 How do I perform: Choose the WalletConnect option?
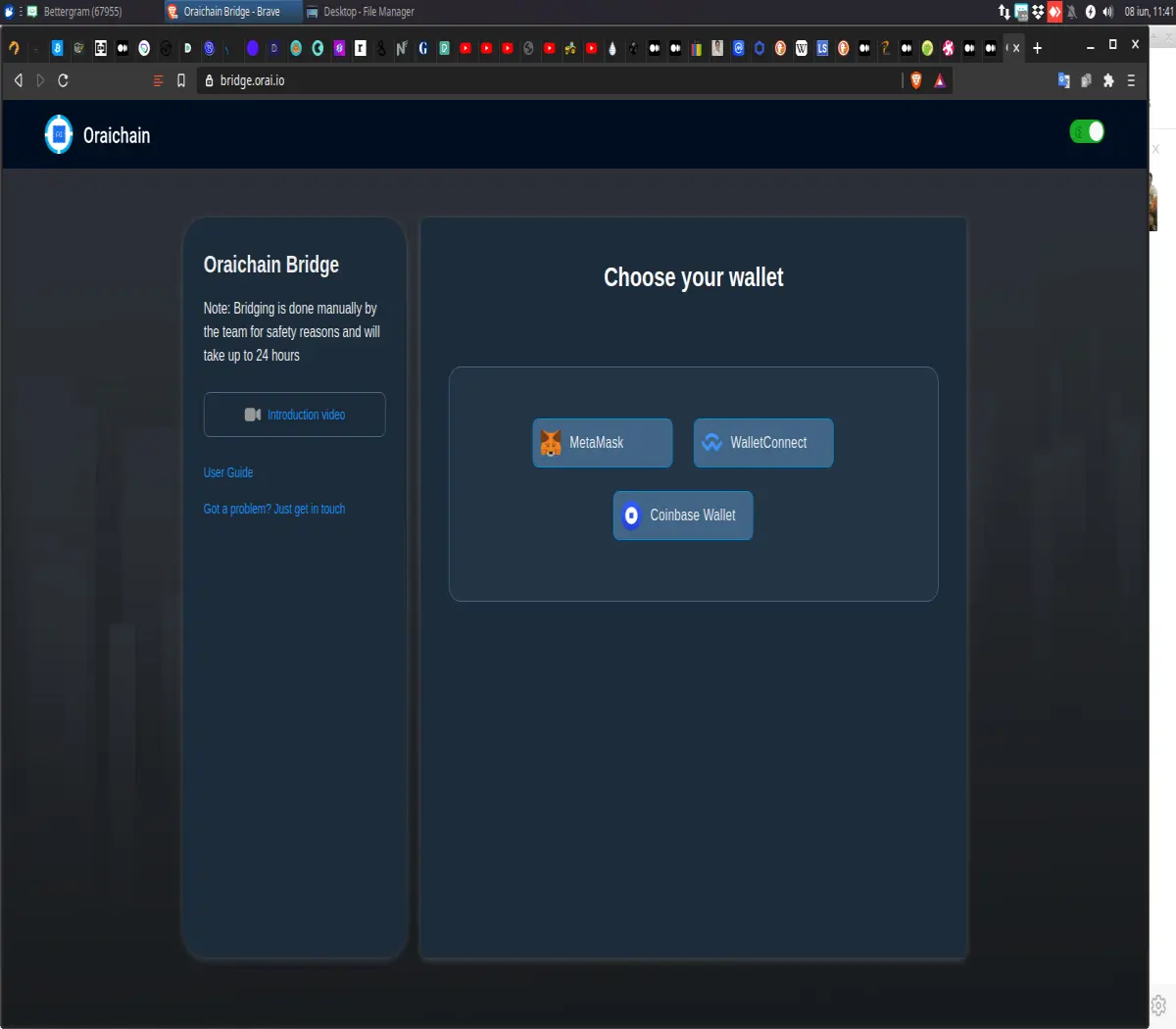763,443
